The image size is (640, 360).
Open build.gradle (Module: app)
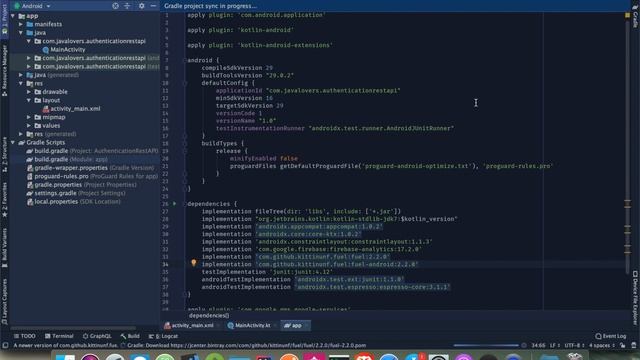(67, 159)
